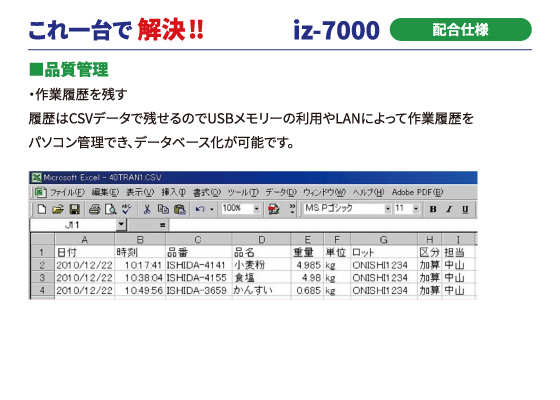Expand the more buttons chevron in toolbar

292,209
